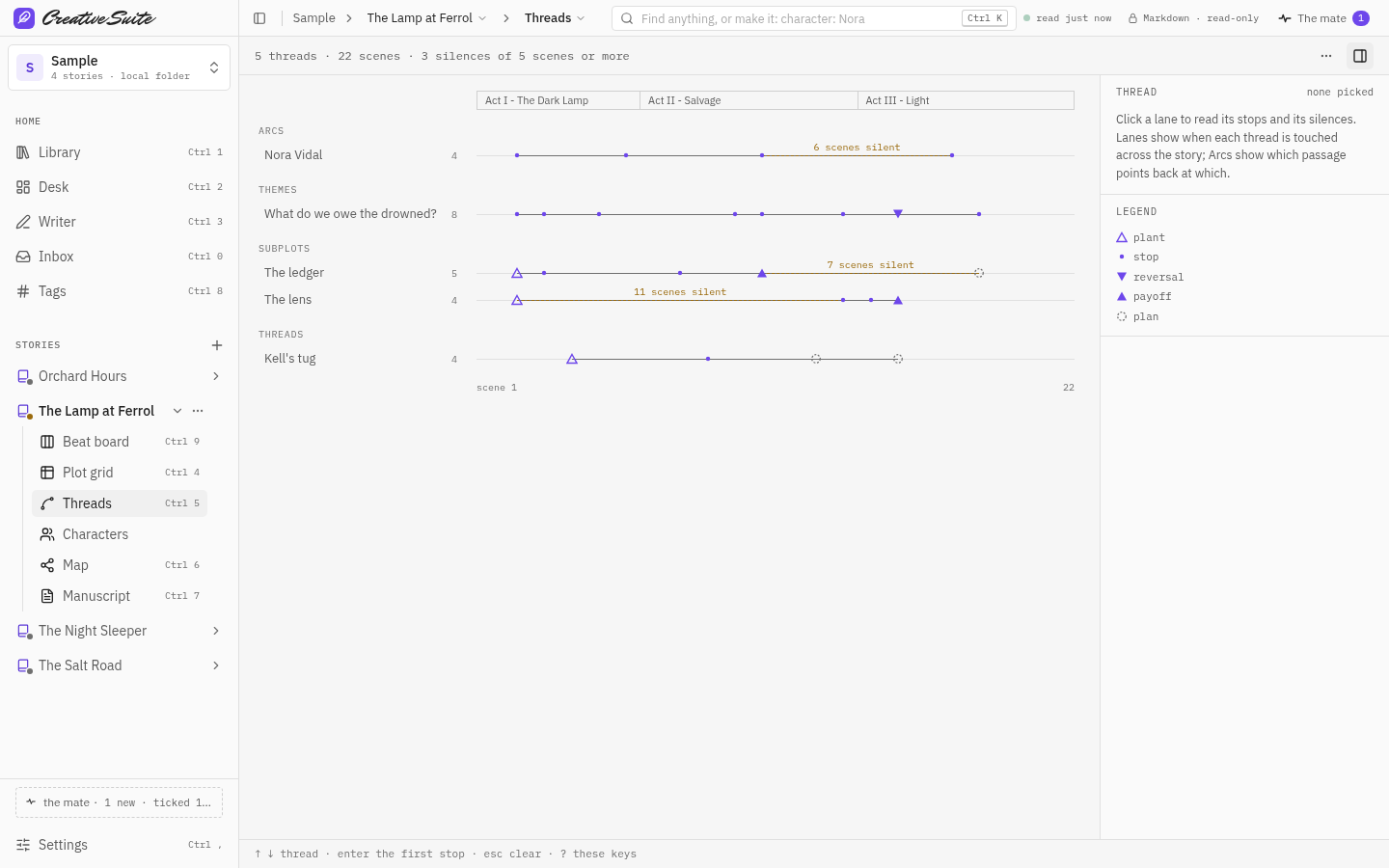This screenshot has width=1389, height=868.
Task: Open the more options ellipsis in header
Action: coord(1326,56)
